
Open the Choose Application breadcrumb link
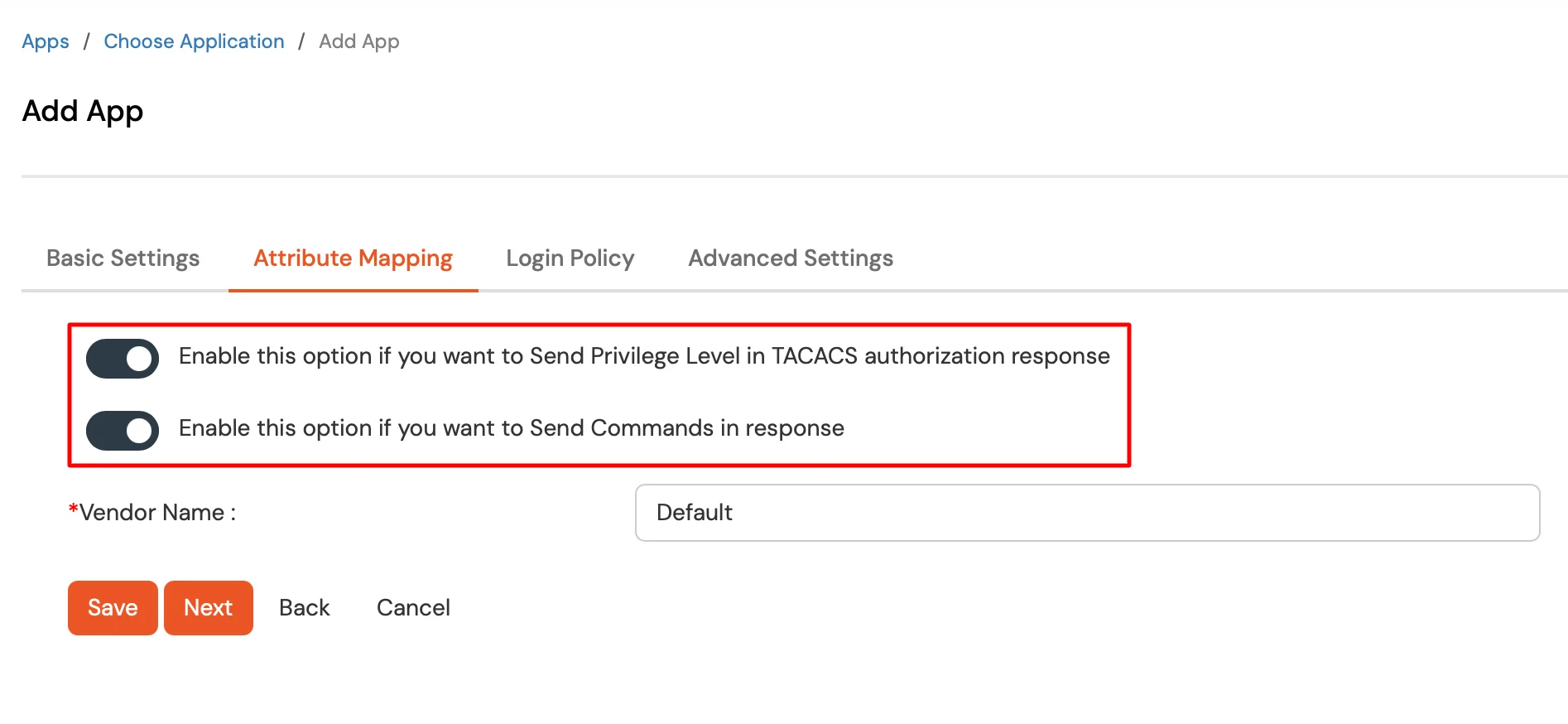point(194,41)
